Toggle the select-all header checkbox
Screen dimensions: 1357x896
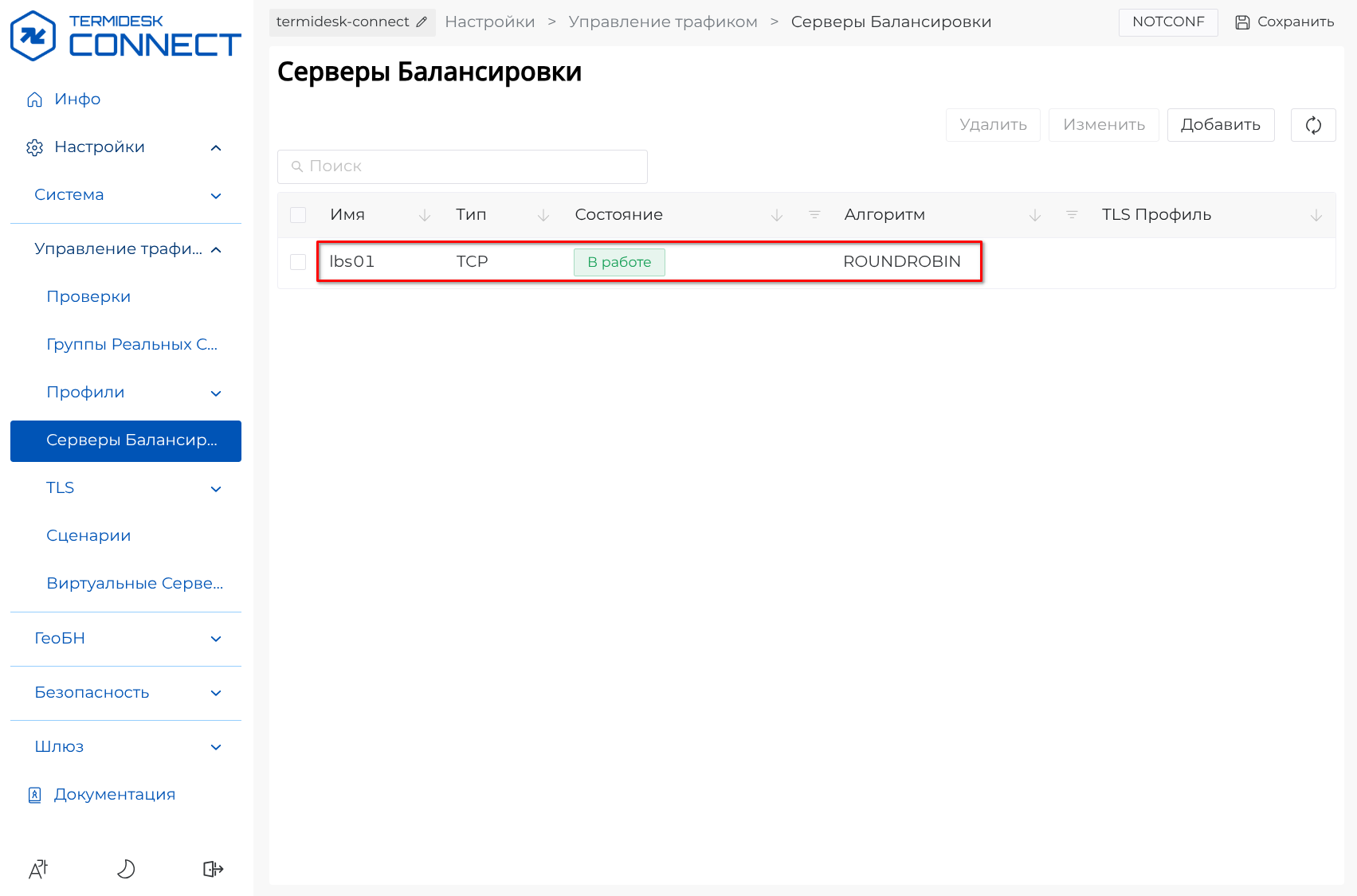tap(298, 215)
